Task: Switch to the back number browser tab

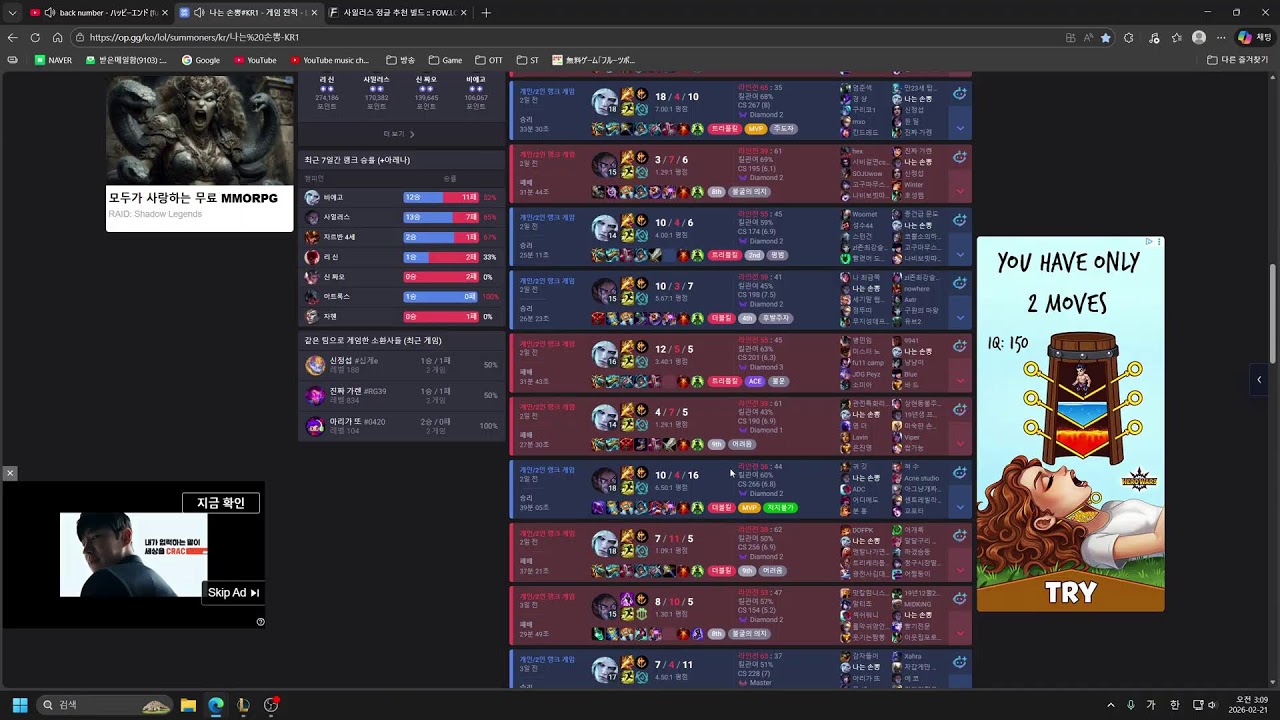Action: [98, 13]
